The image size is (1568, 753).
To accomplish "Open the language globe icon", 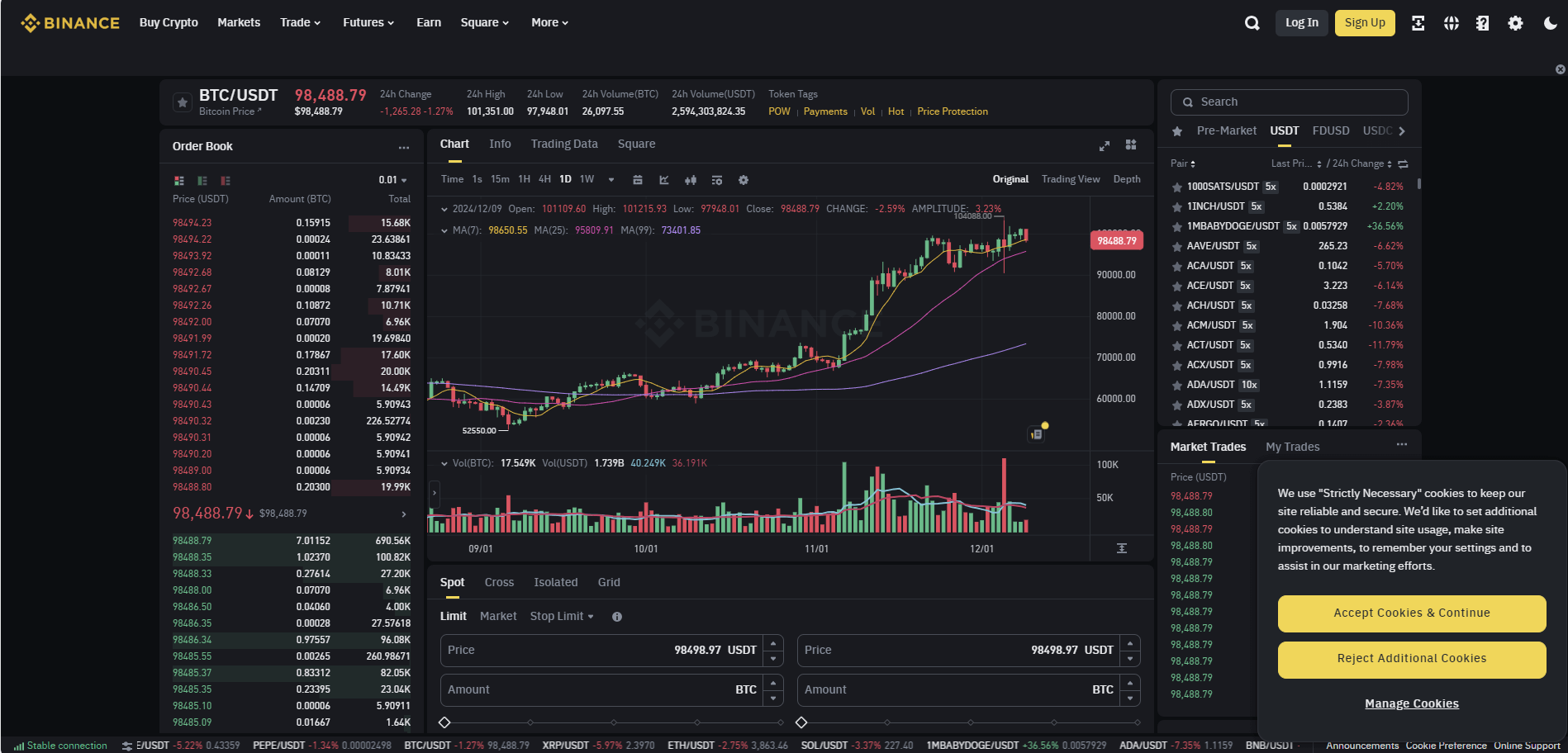I will [1452, 23].
